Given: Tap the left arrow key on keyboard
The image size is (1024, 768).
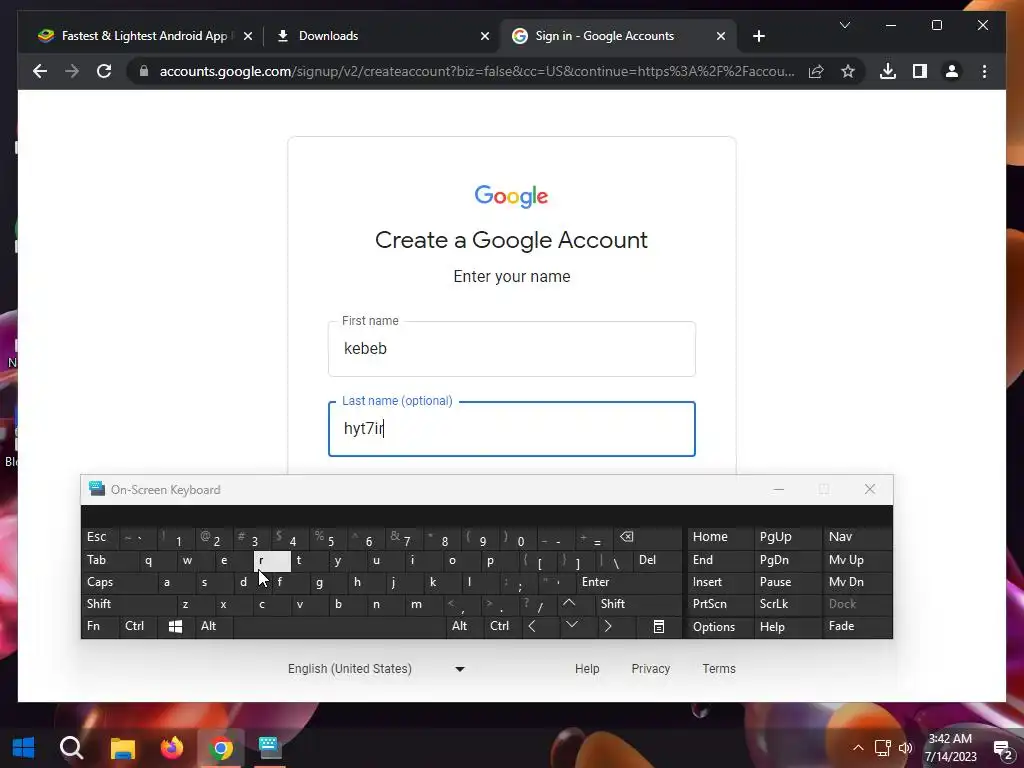Looking at the screenshot, I should [x=540, y=626].
